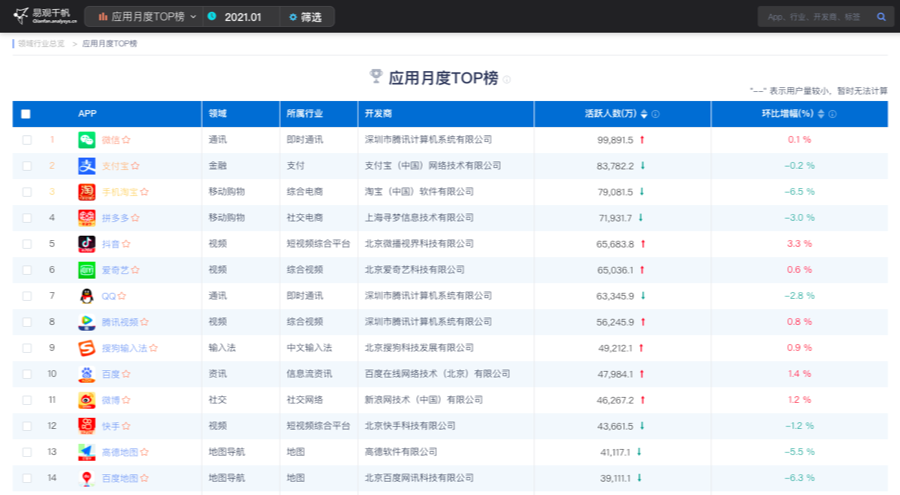The width and height of the screenshot is (900, 495).
Task: Click the 领域 column header
Action: [x=218, y=114]
